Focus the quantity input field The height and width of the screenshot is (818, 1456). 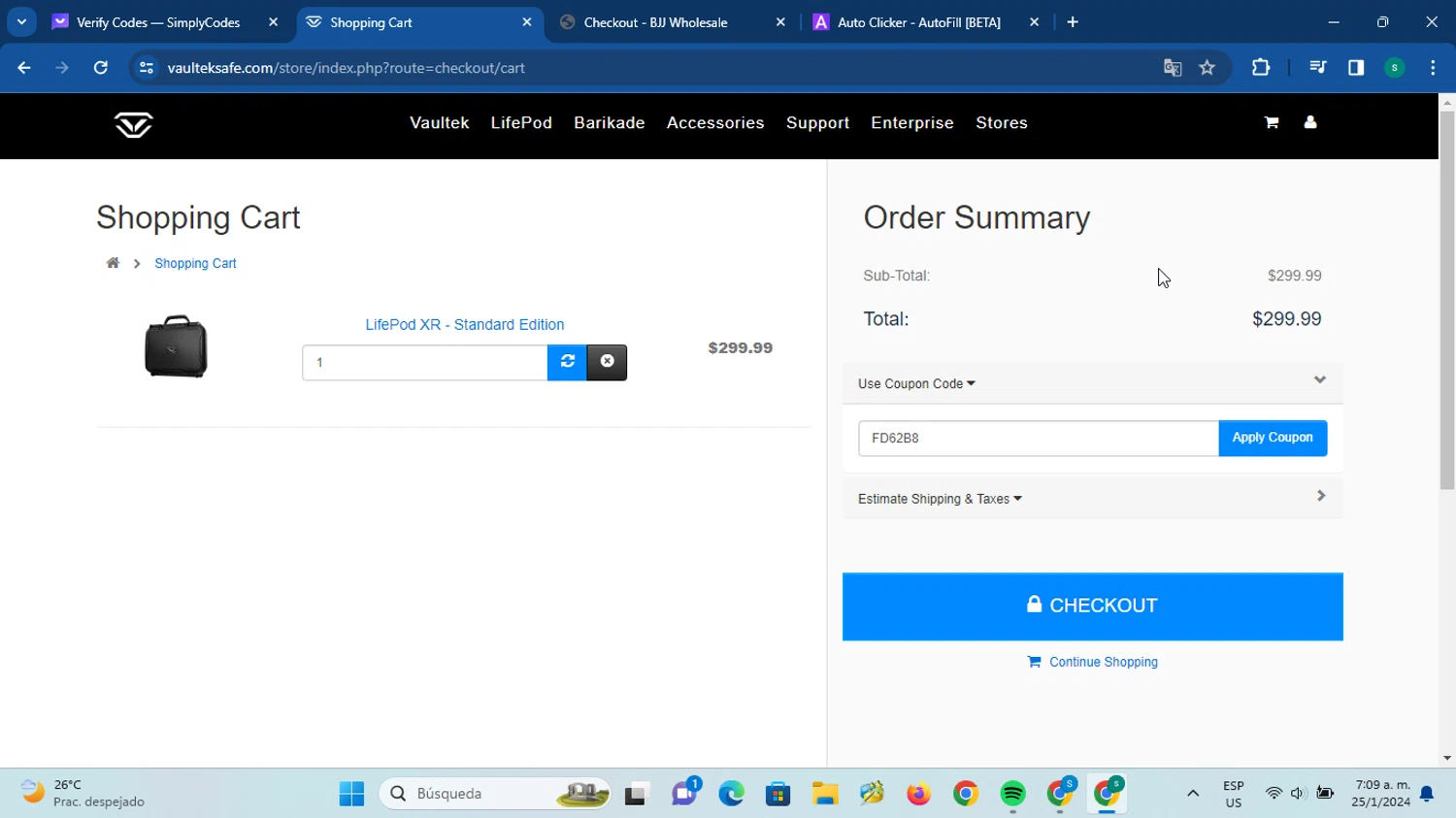[425, 362]
